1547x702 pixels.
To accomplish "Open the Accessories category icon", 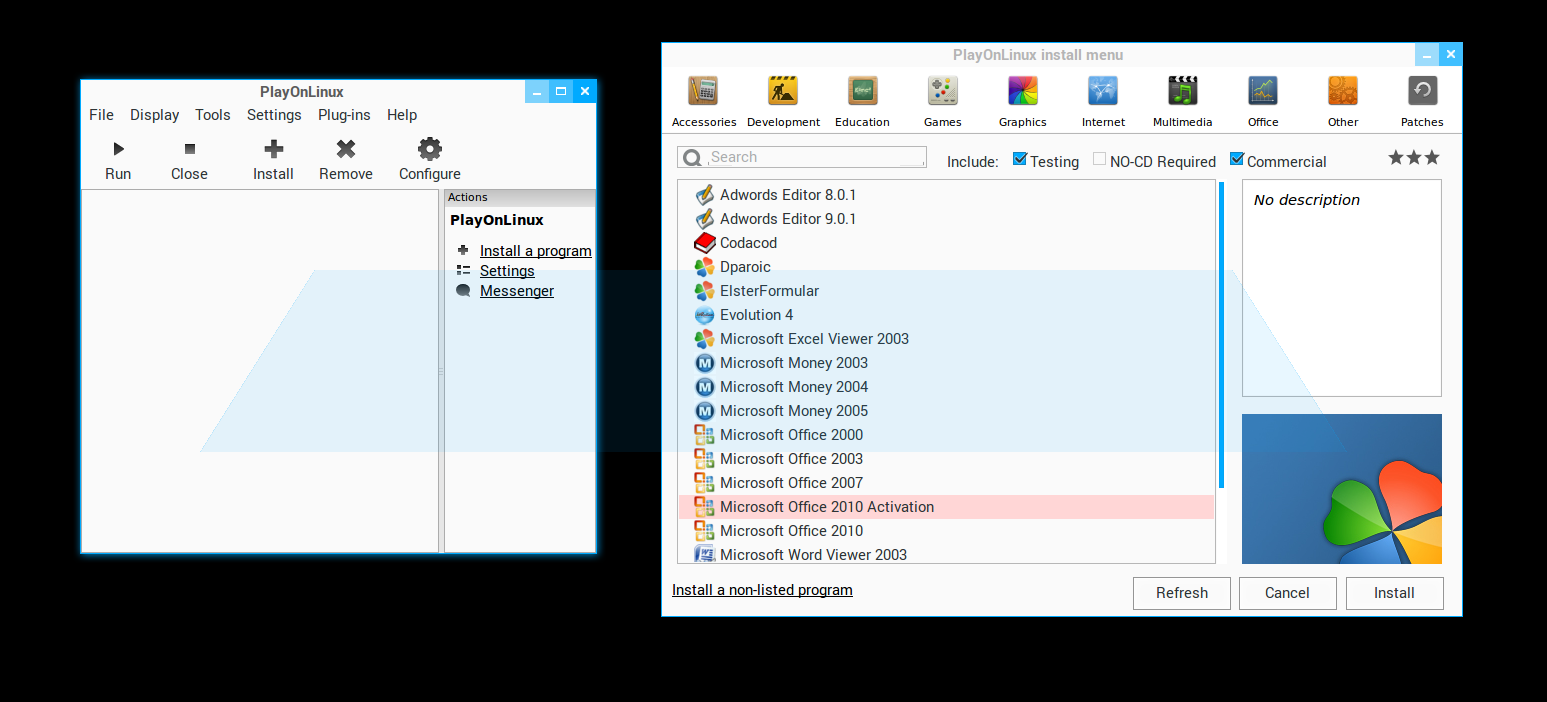I will pyautogui.click(x=703, y=92).
